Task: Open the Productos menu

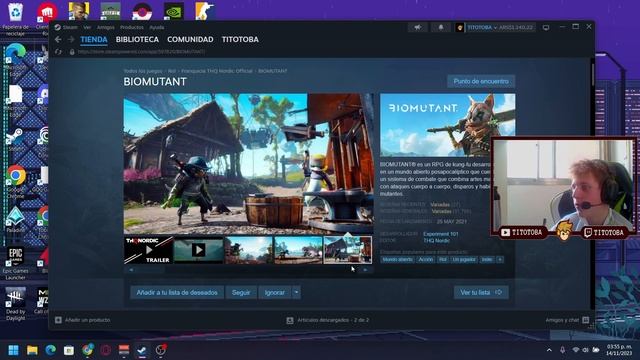Action: [131, 27]
